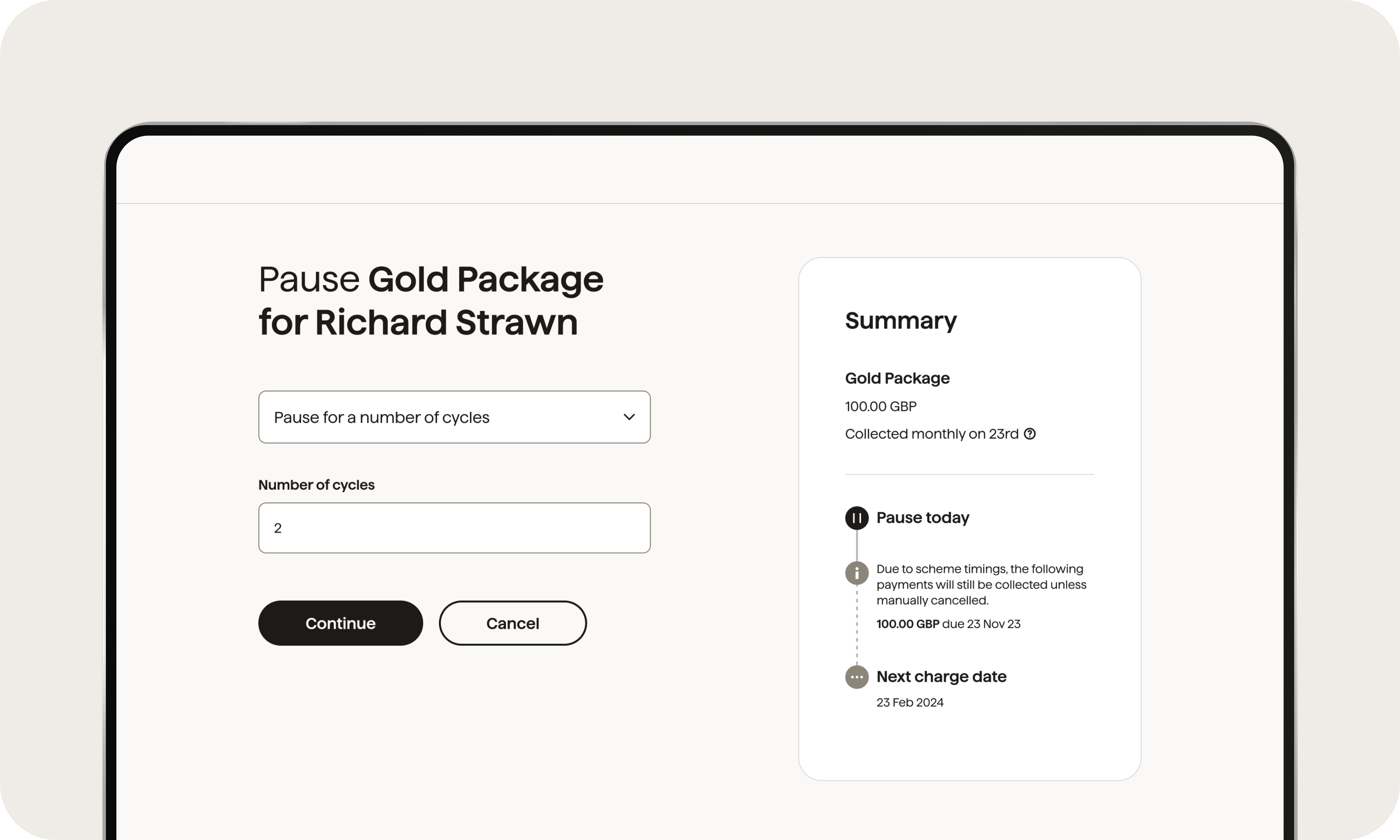Image resolution: width=1400 pixels, height=840 pixels.
Task: Click the black pause icon in Summary
Action: point(857,518)
